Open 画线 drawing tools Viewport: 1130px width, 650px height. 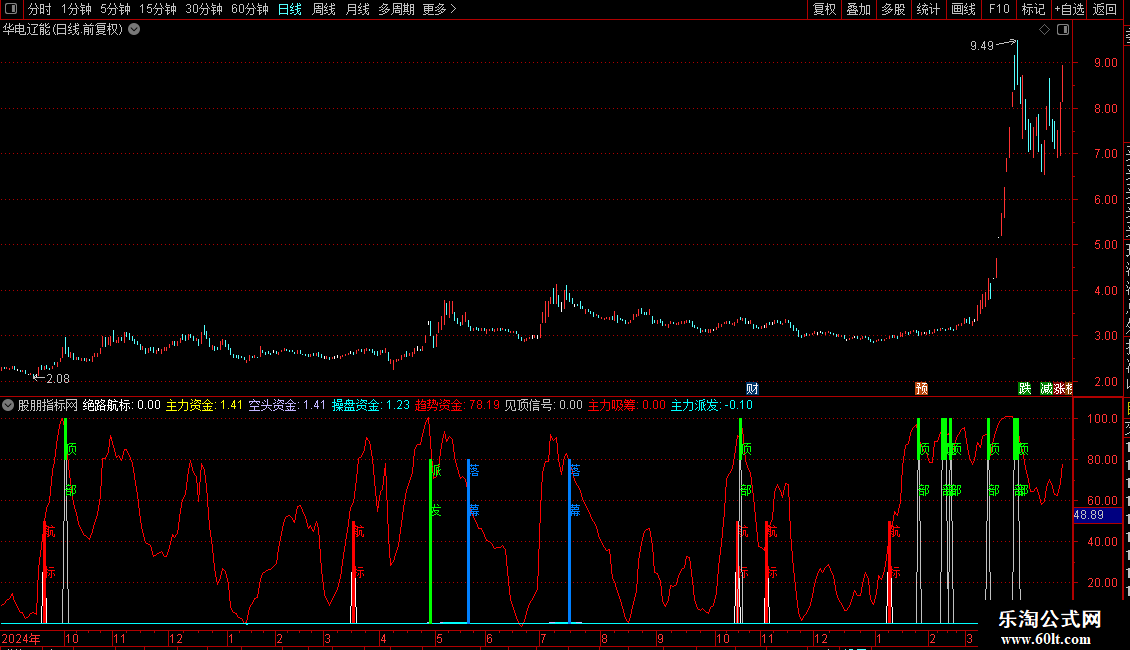(x=963, y=9)
